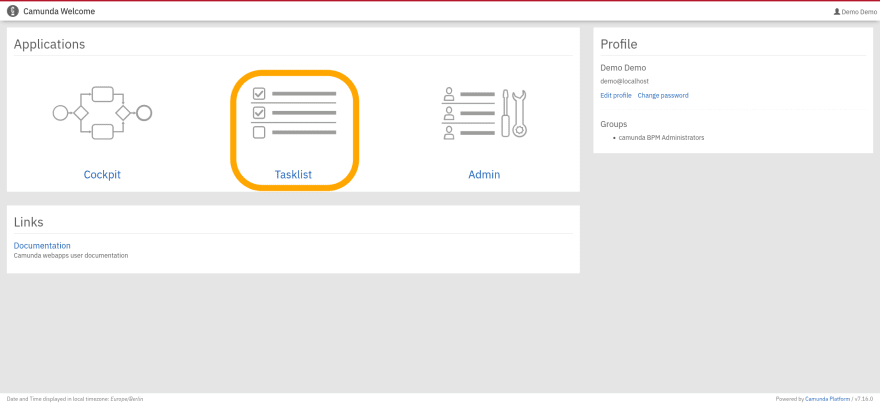Viewport: 880px width, 404px height.
Task: Select the Camunda Welcome header title
Action: point(59,11)
